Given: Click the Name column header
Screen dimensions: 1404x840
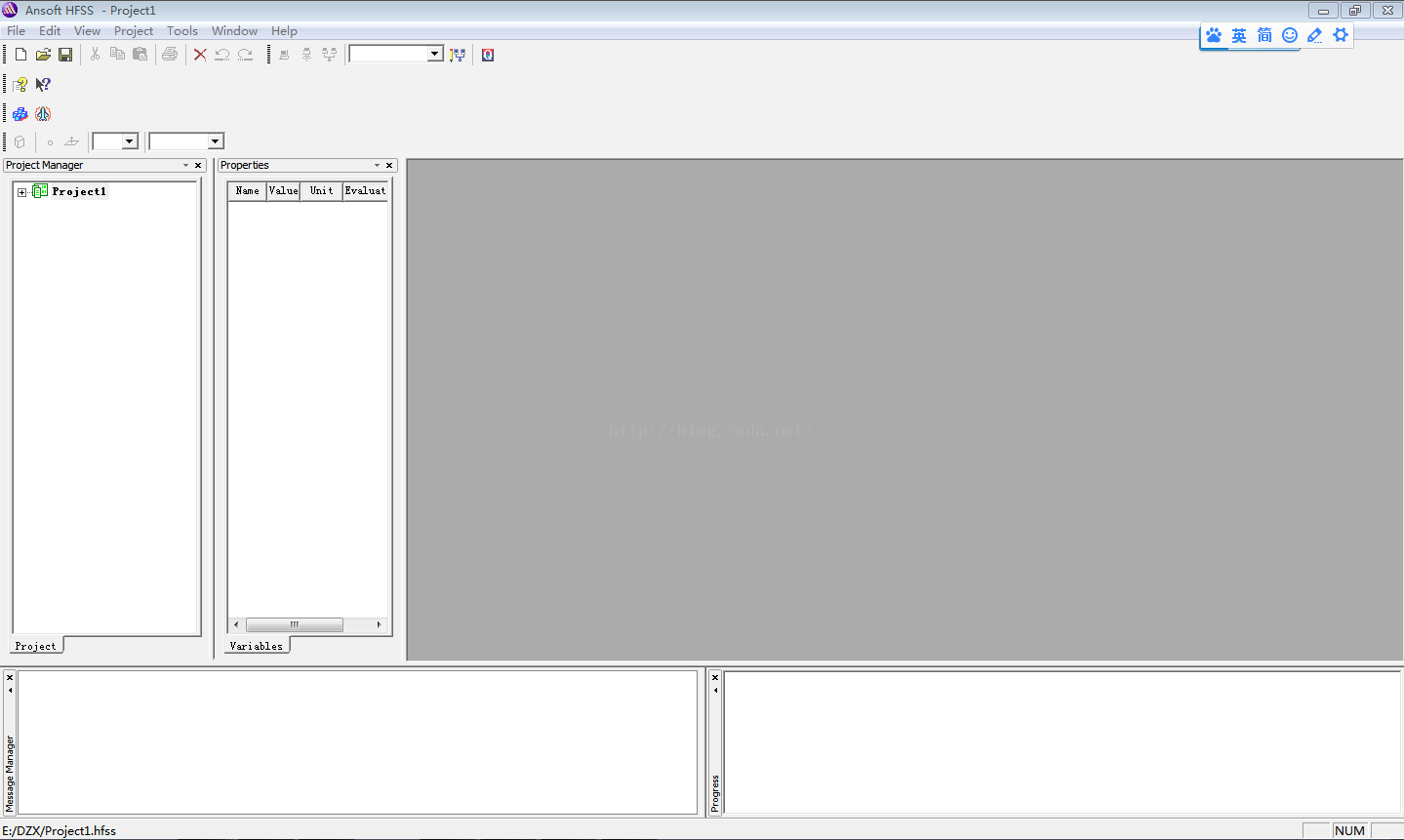Looking at the screenshot, I should click(247, 191).
